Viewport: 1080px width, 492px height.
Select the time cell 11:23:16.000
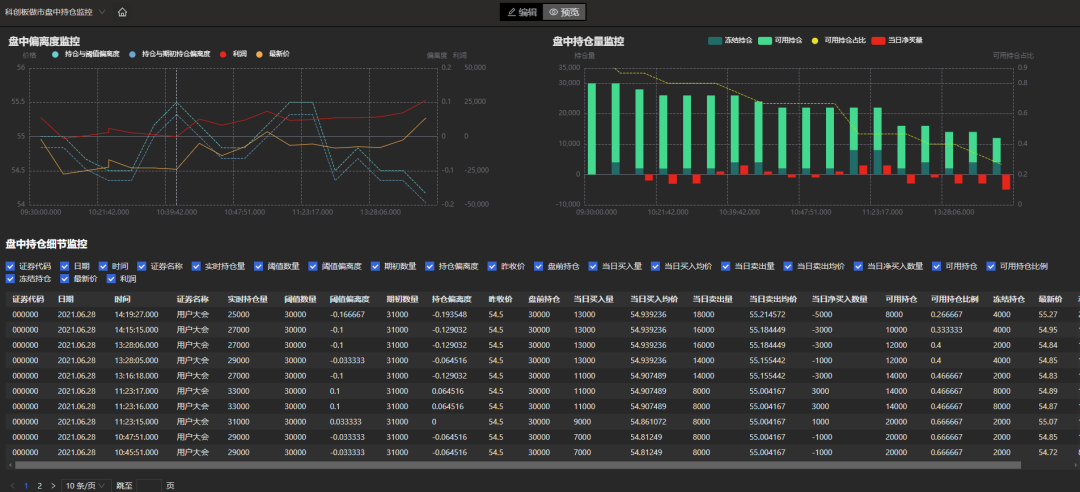pos(136,407)
